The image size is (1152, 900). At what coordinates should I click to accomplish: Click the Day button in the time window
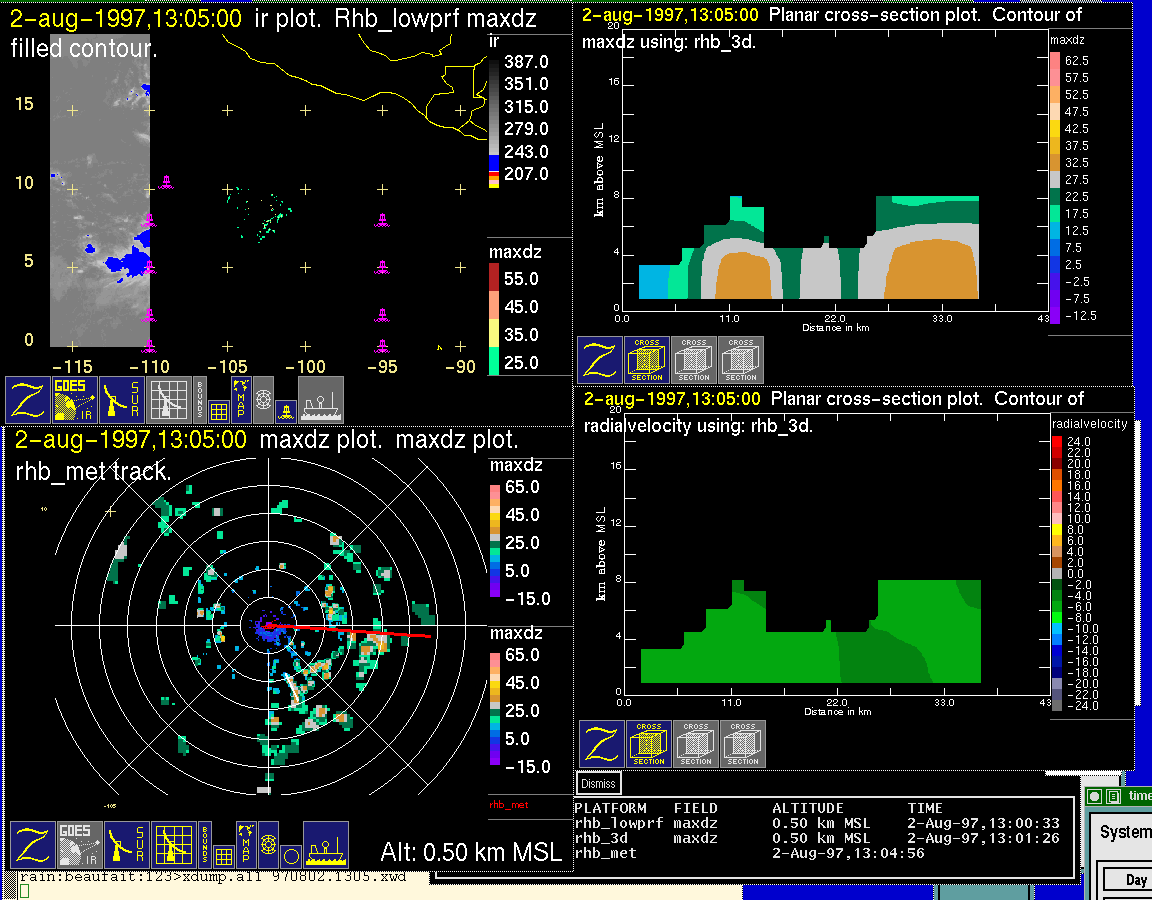pos(1136,880)
